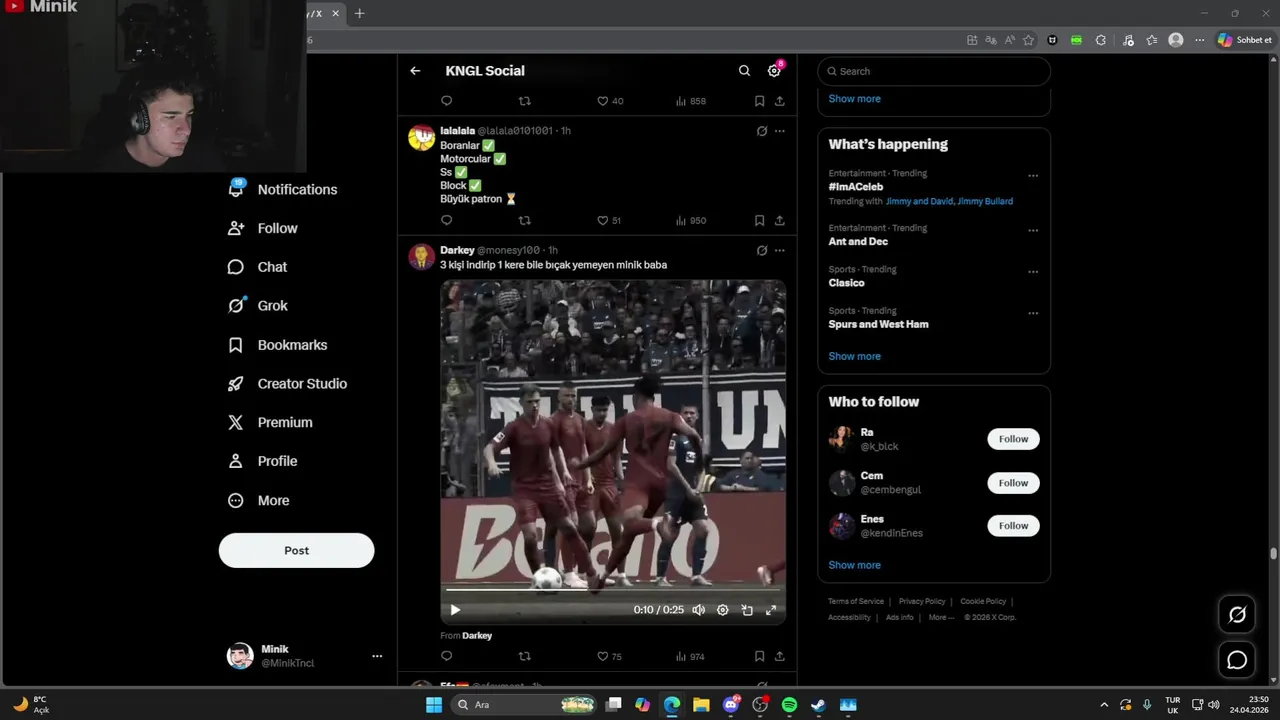View analytics of Darkey's post showing 974
Screen dimensions: 1280x720
coord(690,656)
